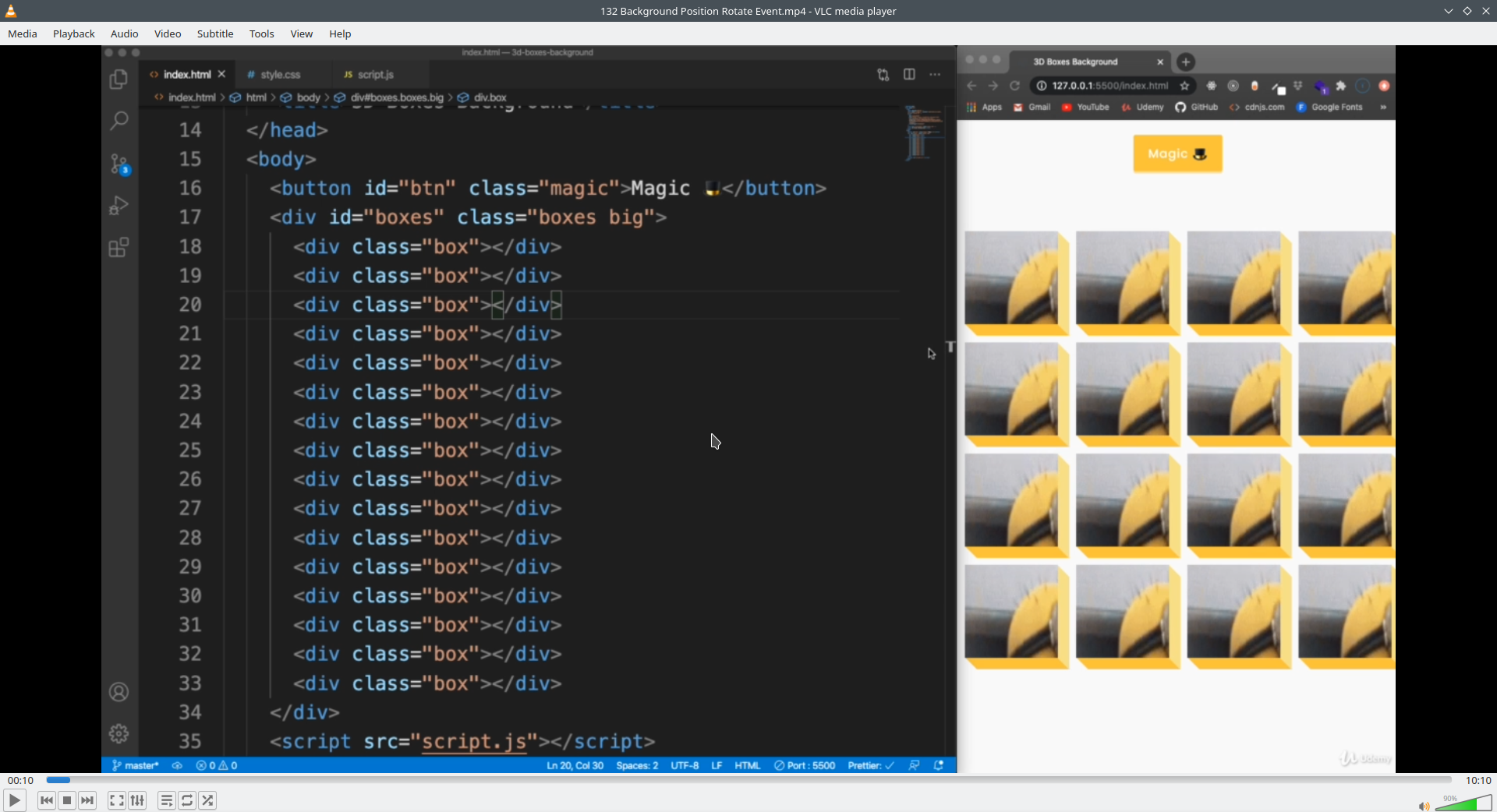Click the Open Changes icon in the editor
This screenshot has width=1497, height=812.
click(x=883, y=75)
